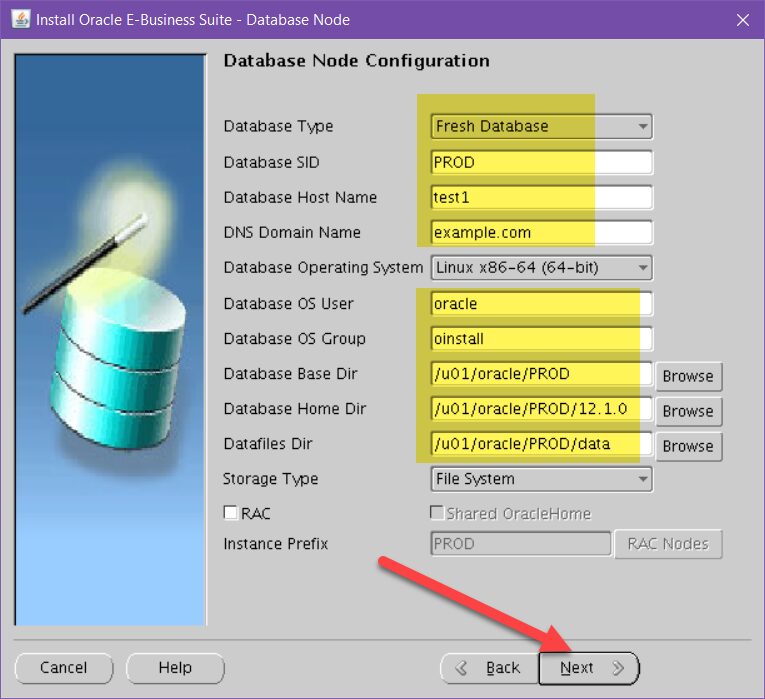The height and width of the screenshot is (699, 765).
Task: Open the Database Operating System dropdown
Action: click(542, 268)
